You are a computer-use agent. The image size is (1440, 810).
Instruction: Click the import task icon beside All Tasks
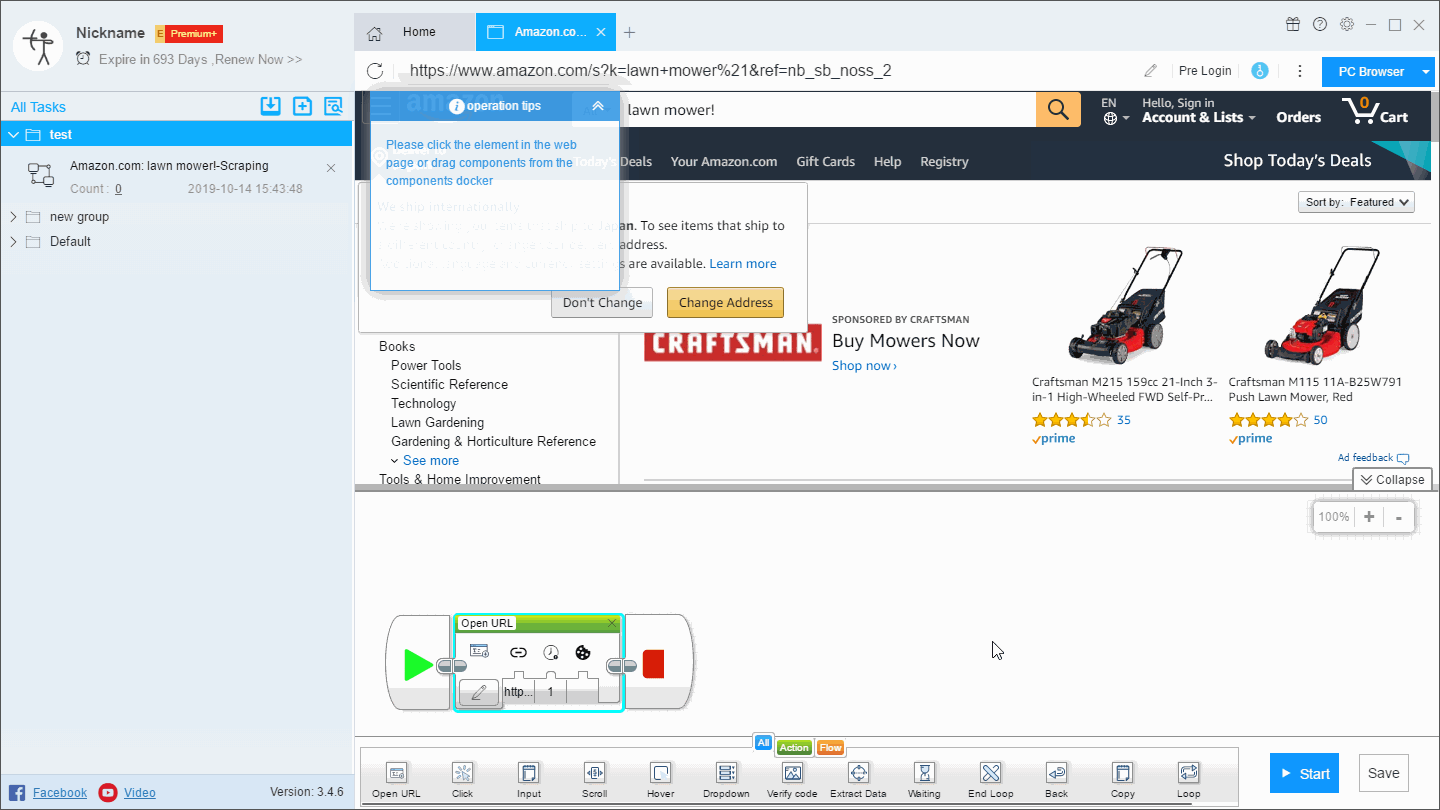pos(270,107)
